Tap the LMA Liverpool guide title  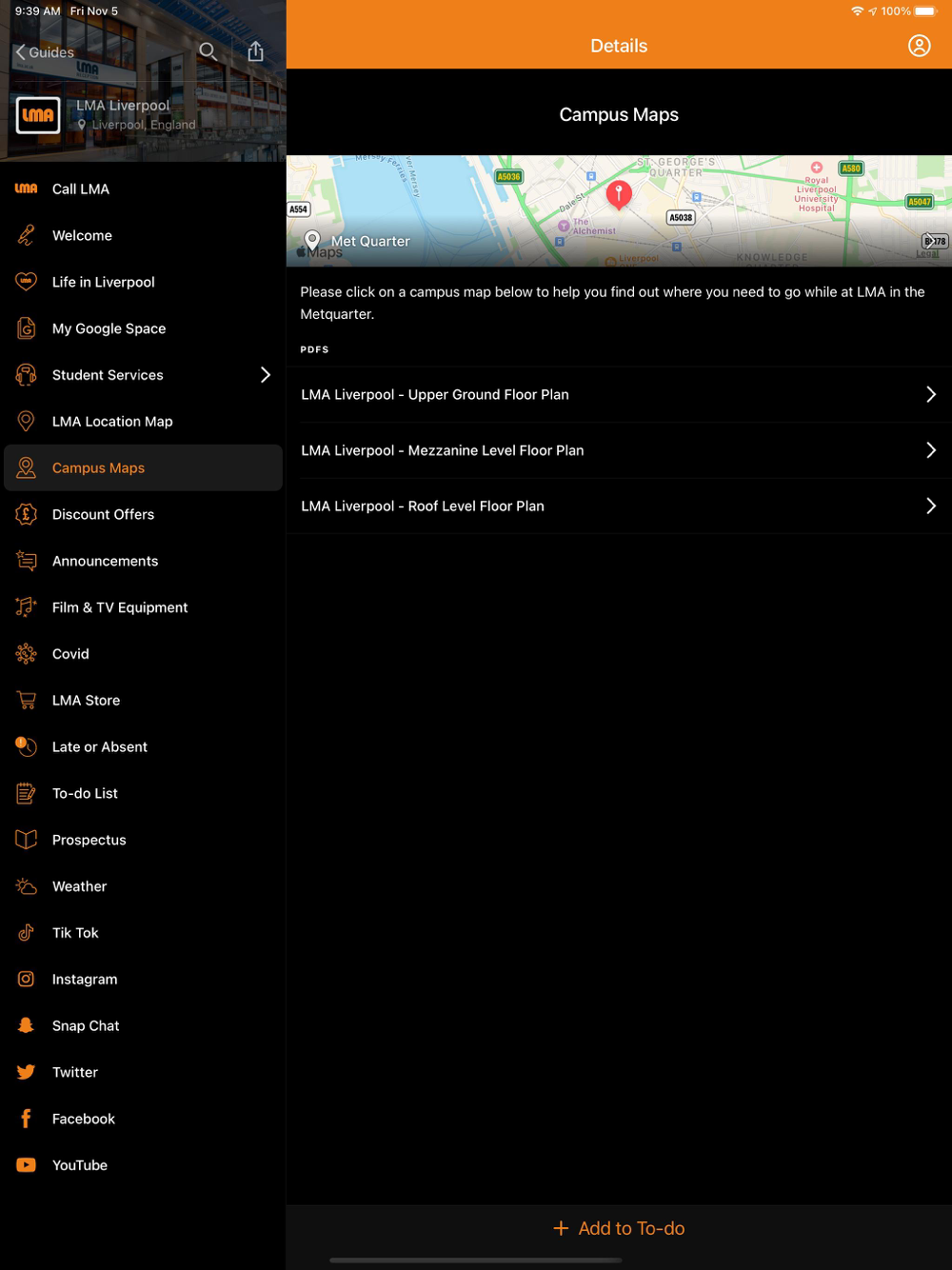pyautogui.click(x=123, y=106)
